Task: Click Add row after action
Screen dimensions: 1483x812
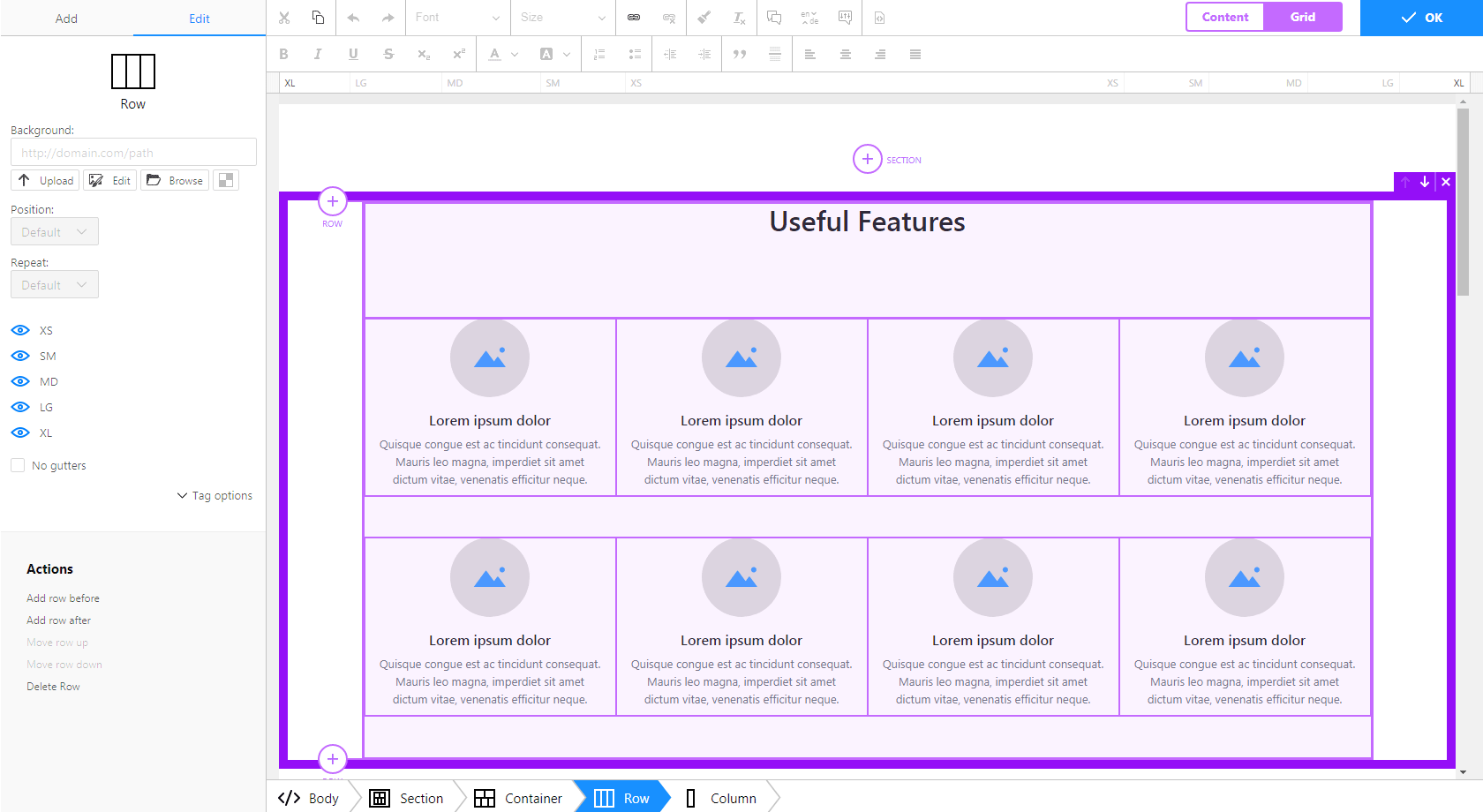Action: point(58,620)
